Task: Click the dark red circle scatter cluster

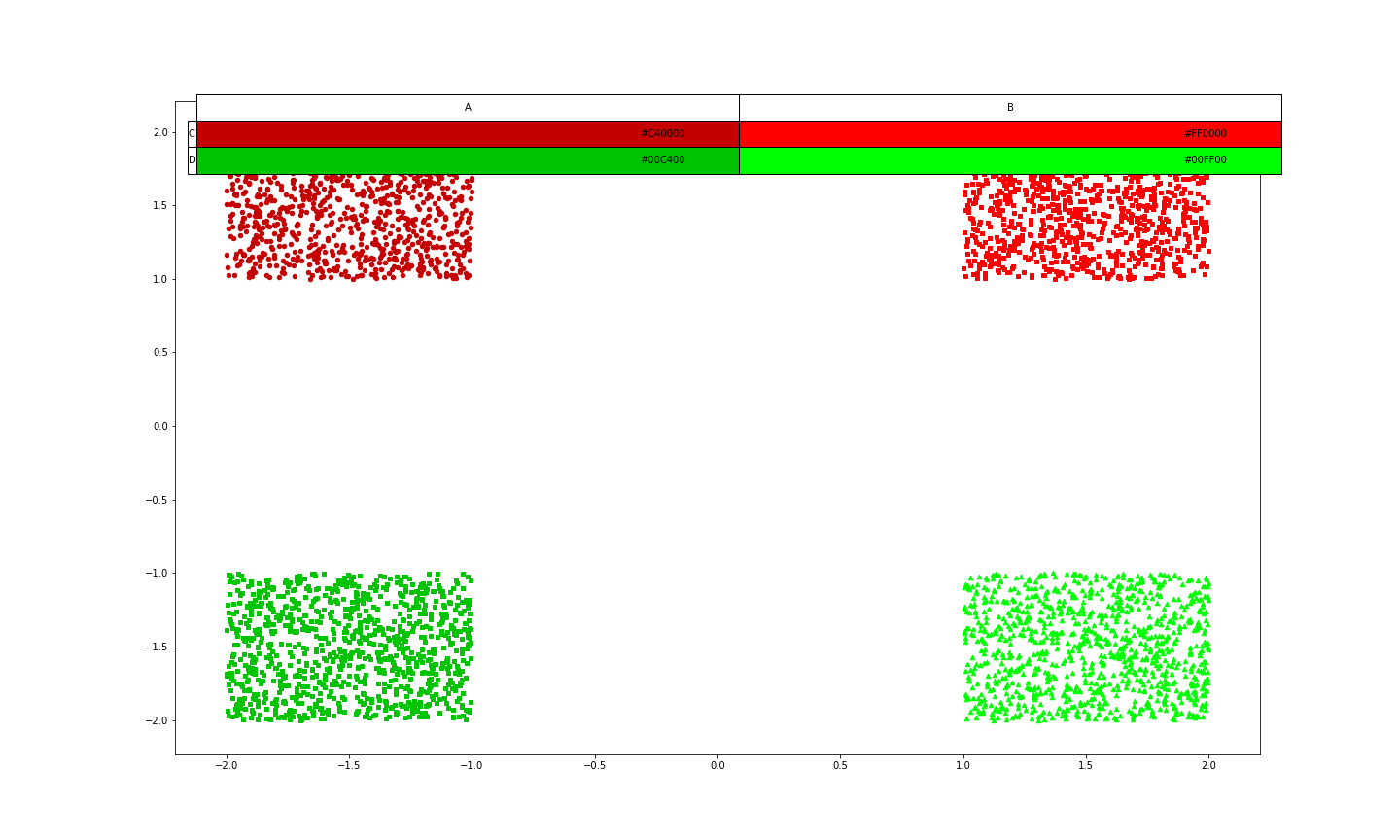Action: point(349,227)
